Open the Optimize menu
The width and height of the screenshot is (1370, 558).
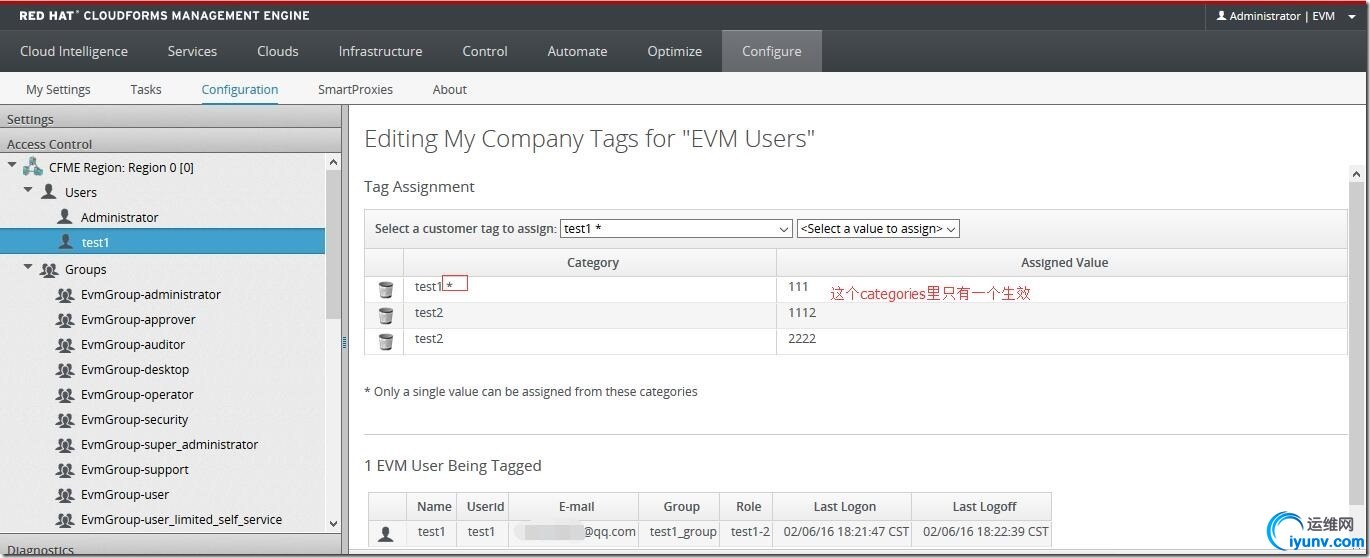point(674,51)
